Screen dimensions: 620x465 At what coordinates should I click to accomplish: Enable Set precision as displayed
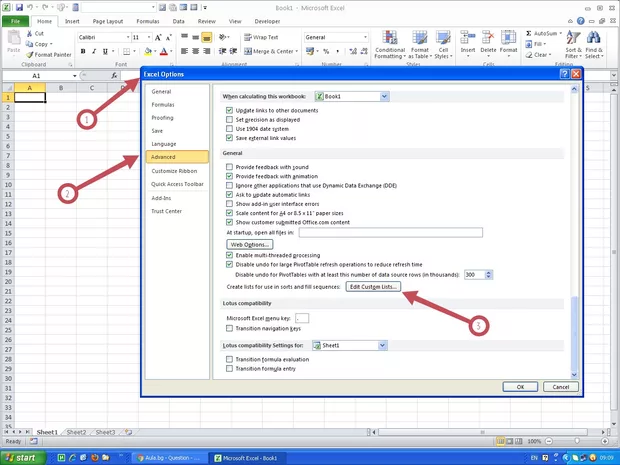[229, 120]
